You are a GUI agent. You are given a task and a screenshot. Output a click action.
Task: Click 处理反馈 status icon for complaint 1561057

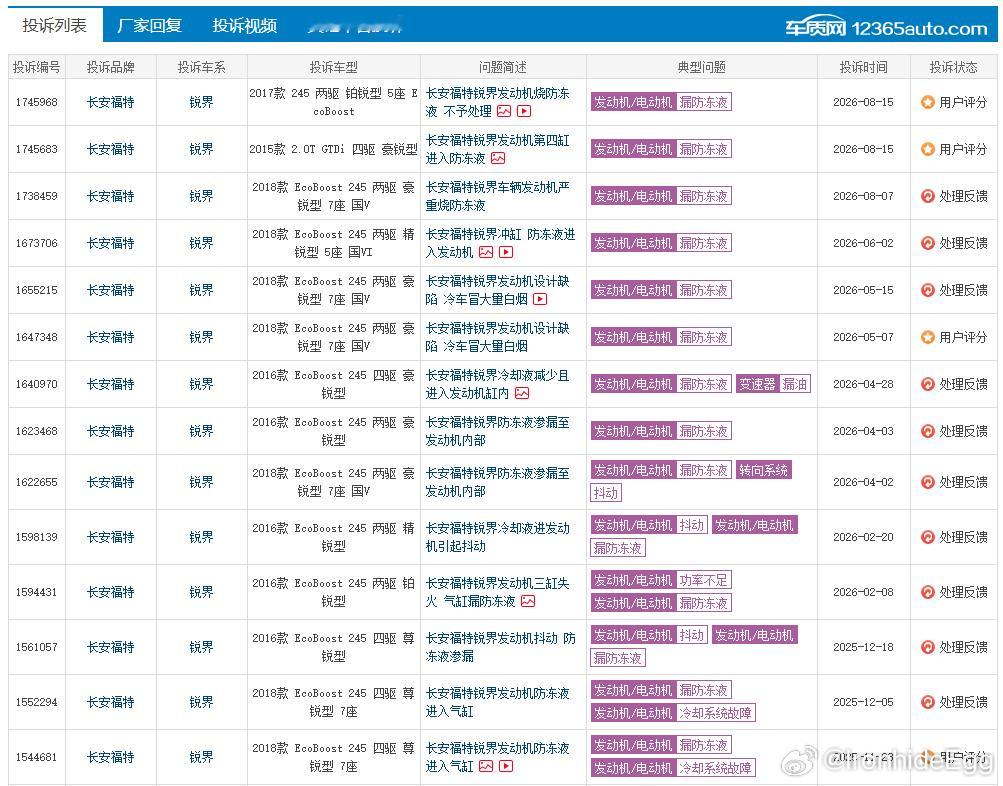pyautogui.click(x=928, y=647)
